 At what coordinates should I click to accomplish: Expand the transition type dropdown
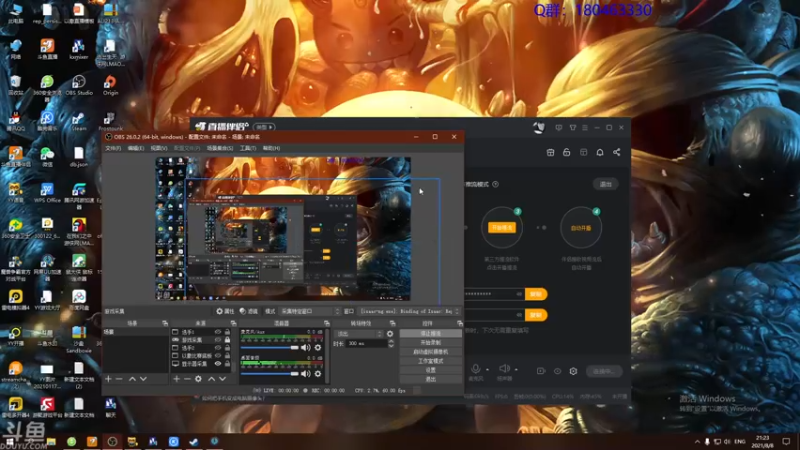(x=358, y=334)
